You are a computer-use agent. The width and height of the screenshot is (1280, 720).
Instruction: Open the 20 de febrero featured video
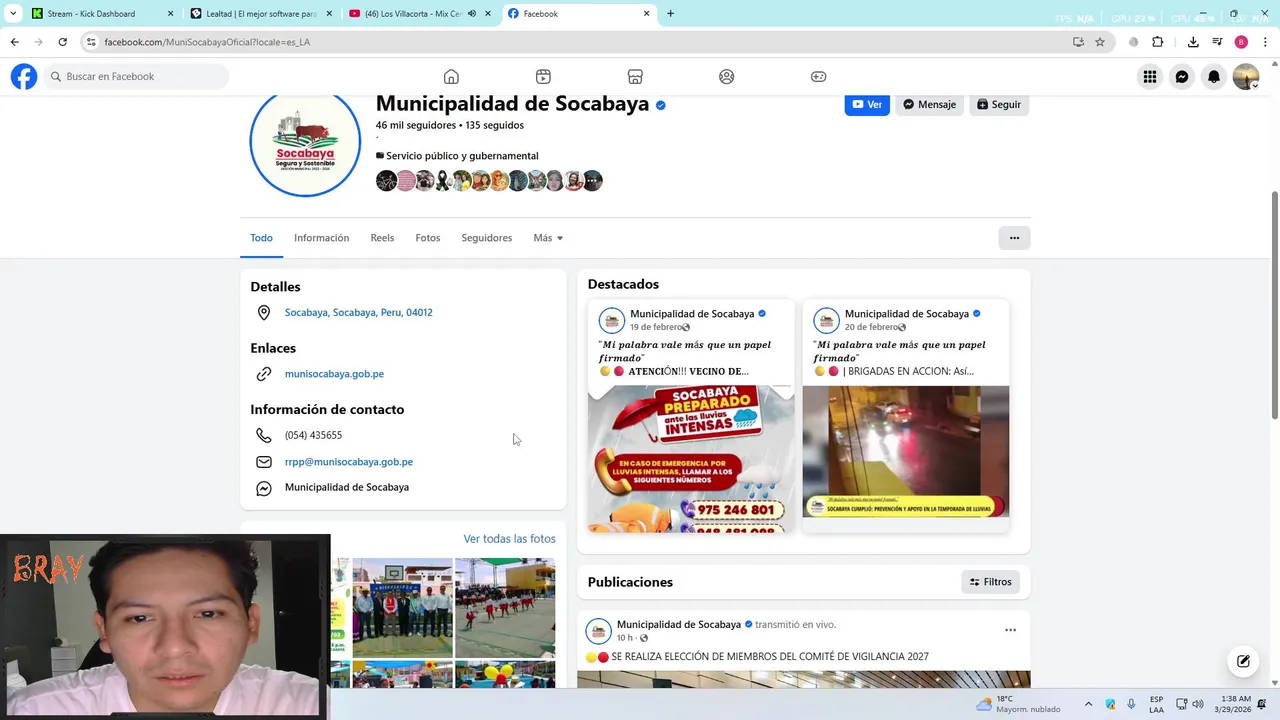pyautogui.click(x=906, y=451)
